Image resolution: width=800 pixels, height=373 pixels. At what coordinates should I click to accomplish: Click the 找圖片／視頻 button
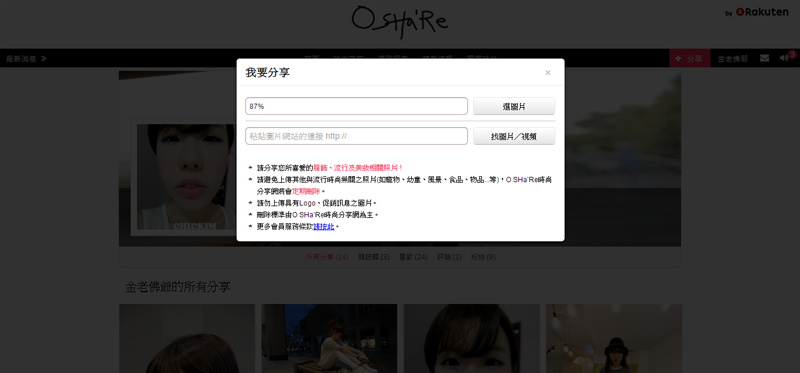pyautogui.click(x=514, y=136)
